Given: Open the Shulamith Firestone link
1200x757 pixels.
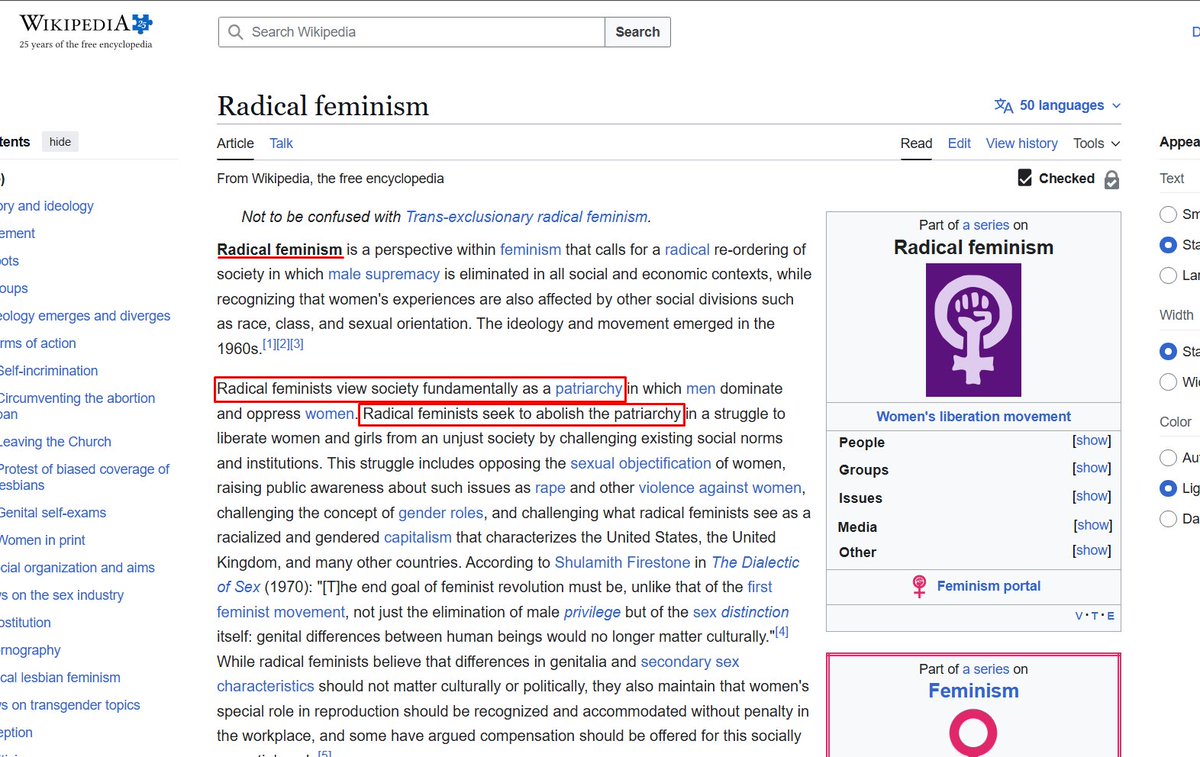Looking at the screenshot, I should coord(623,562).
